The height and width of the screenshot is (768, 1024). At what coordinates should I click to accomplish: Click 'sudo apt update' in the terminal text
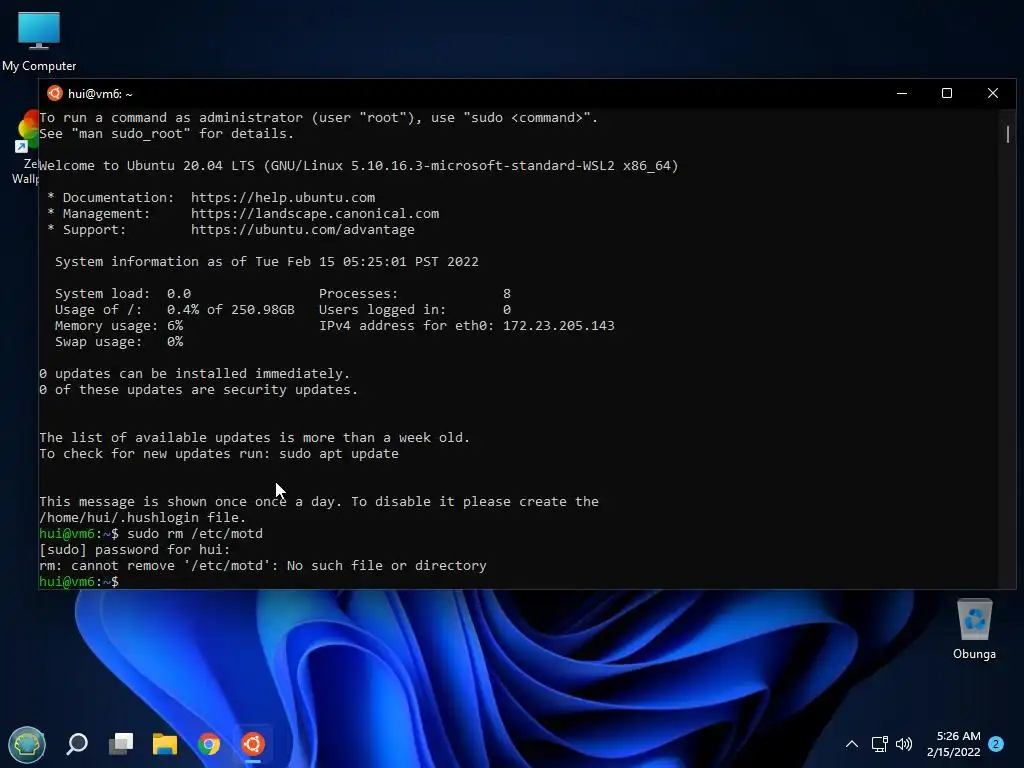[338, 453]
